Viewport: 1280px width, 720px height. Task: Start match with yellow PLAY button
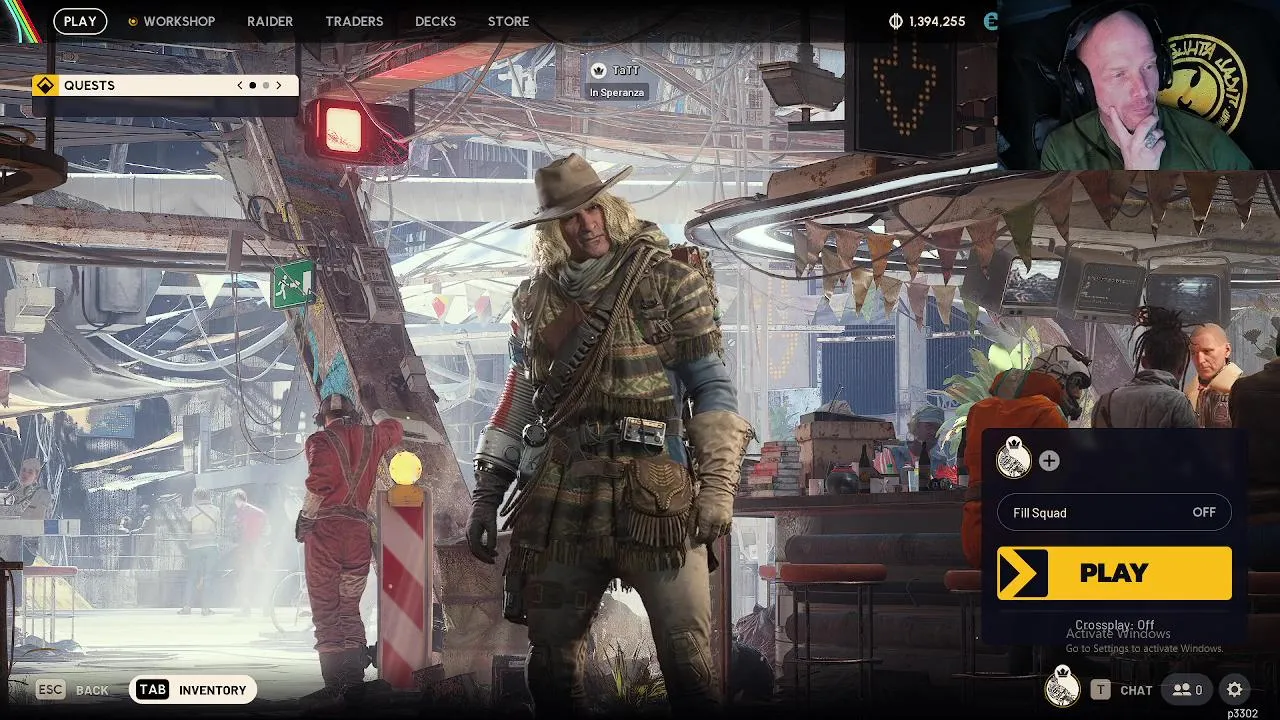pos(1114,573)
